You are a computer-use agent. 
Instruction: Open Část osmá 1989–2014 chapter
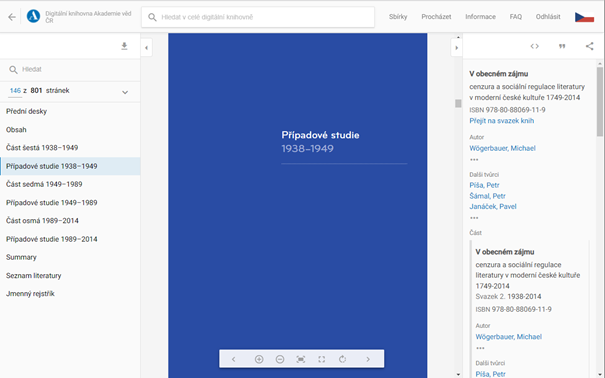[x=70, y=221]
